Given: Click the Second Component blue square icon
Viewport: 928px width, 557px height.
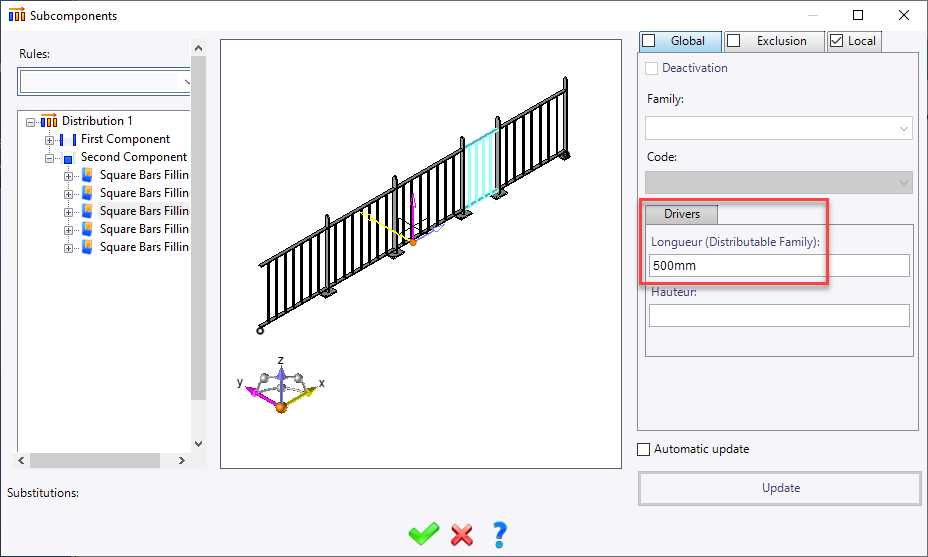Looking at the screenshot, I should pyautogui.click(x=68, y=158).
